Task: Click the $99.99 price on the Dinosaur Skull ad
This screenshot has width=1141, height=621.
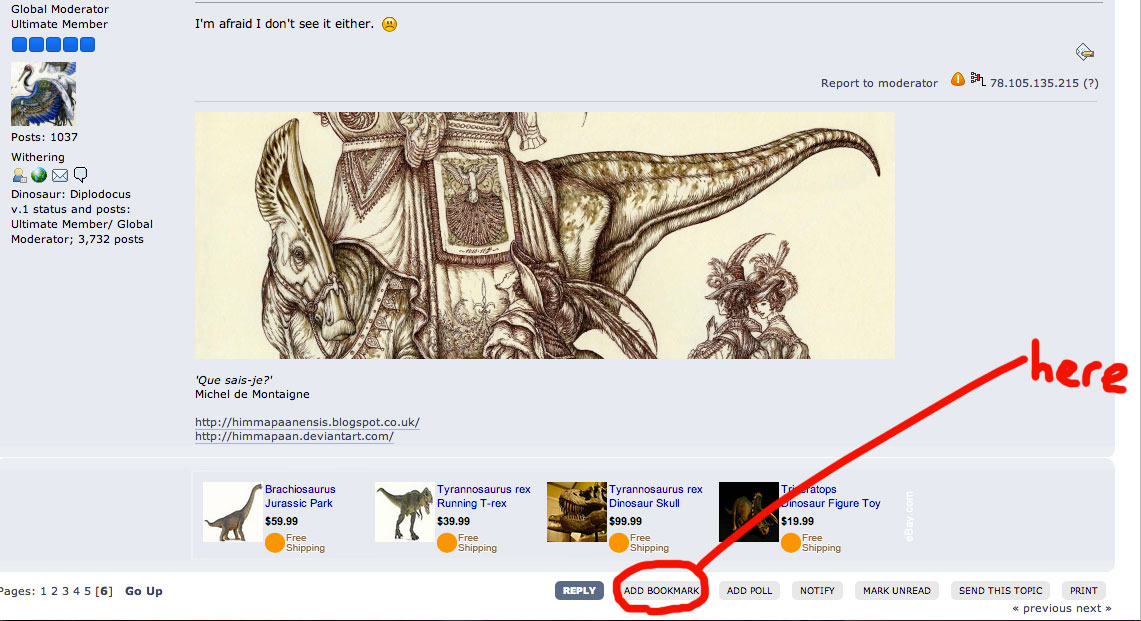Action: pos(626,521)
